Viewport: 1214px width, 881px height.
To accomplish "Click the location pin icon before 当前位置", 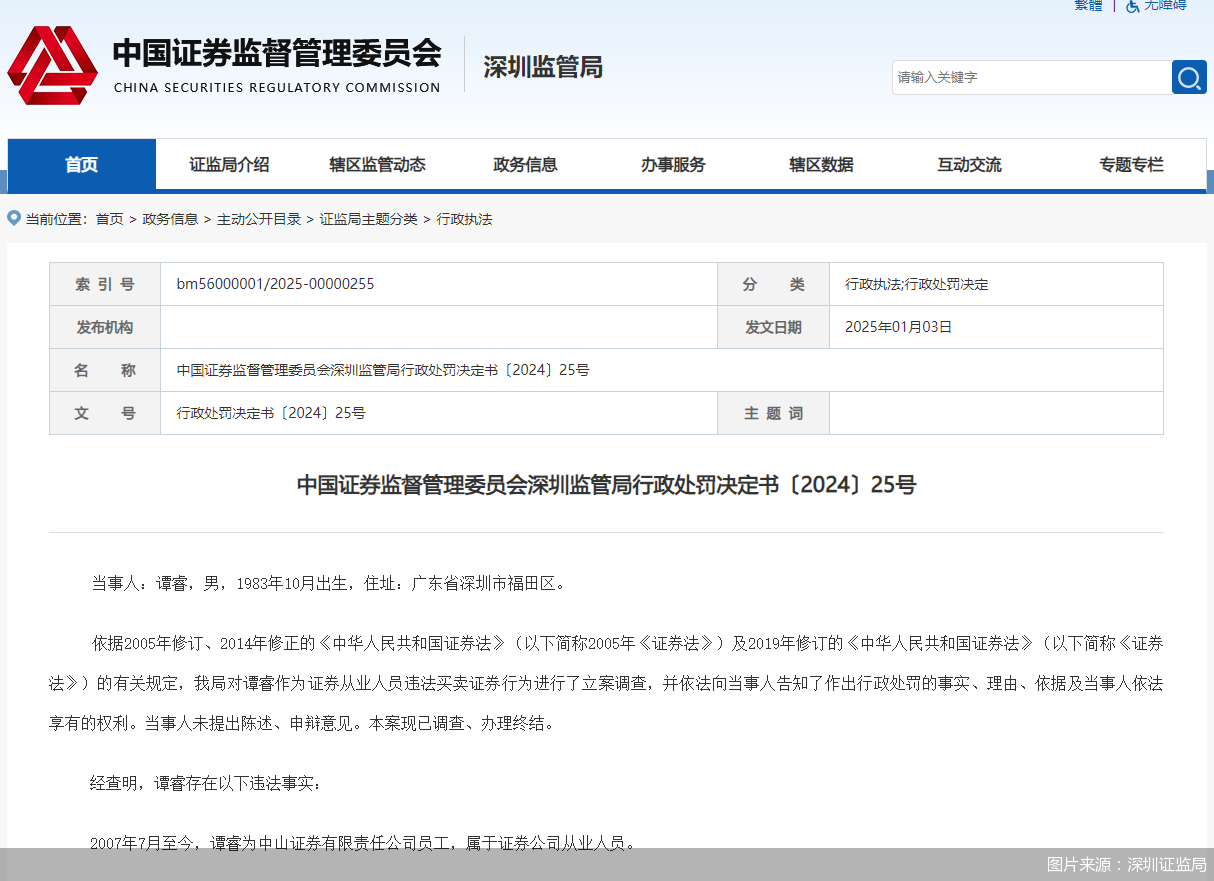I will pos(14,218).
